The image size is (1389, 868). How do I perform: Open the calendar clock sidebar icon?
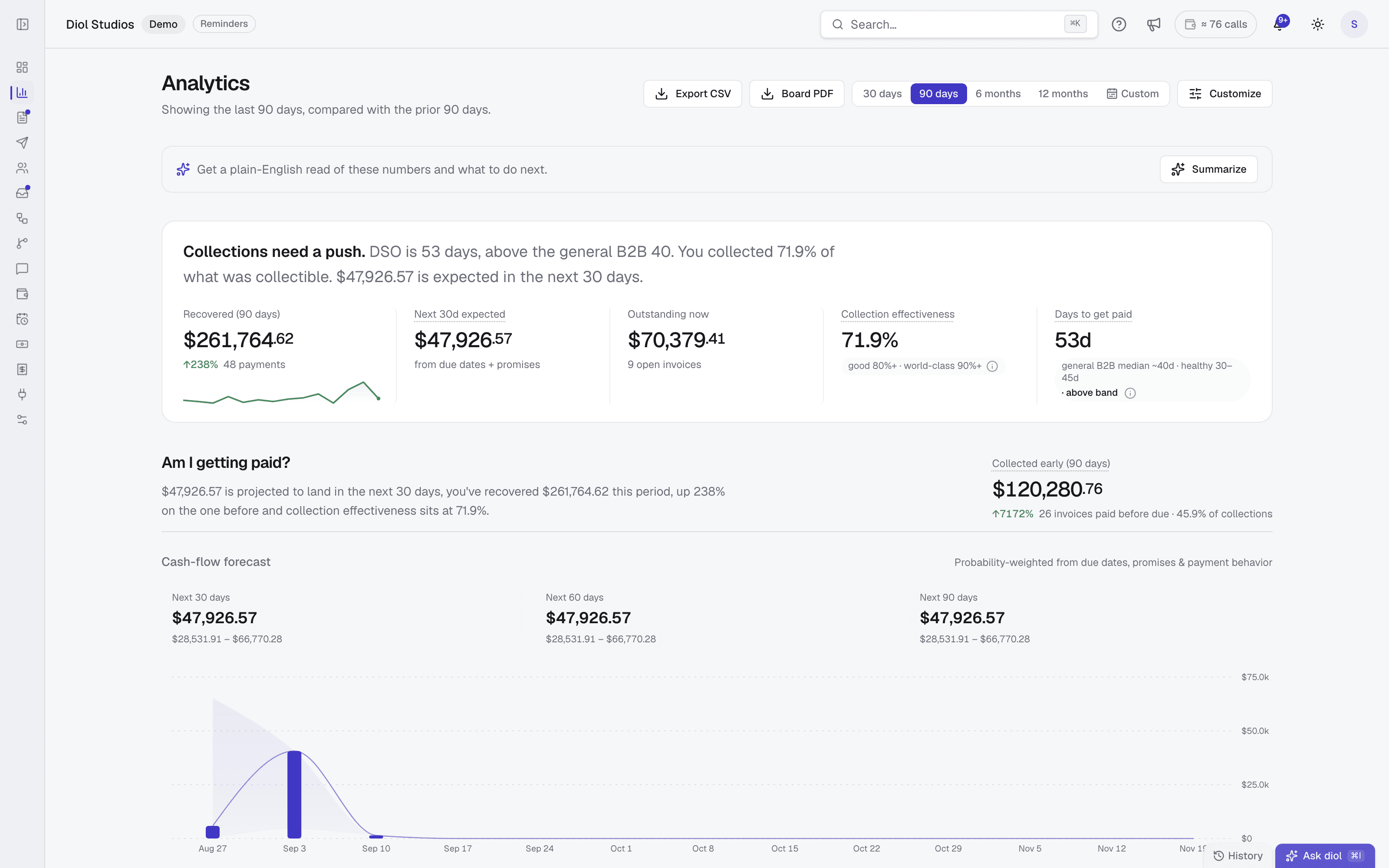23,319
